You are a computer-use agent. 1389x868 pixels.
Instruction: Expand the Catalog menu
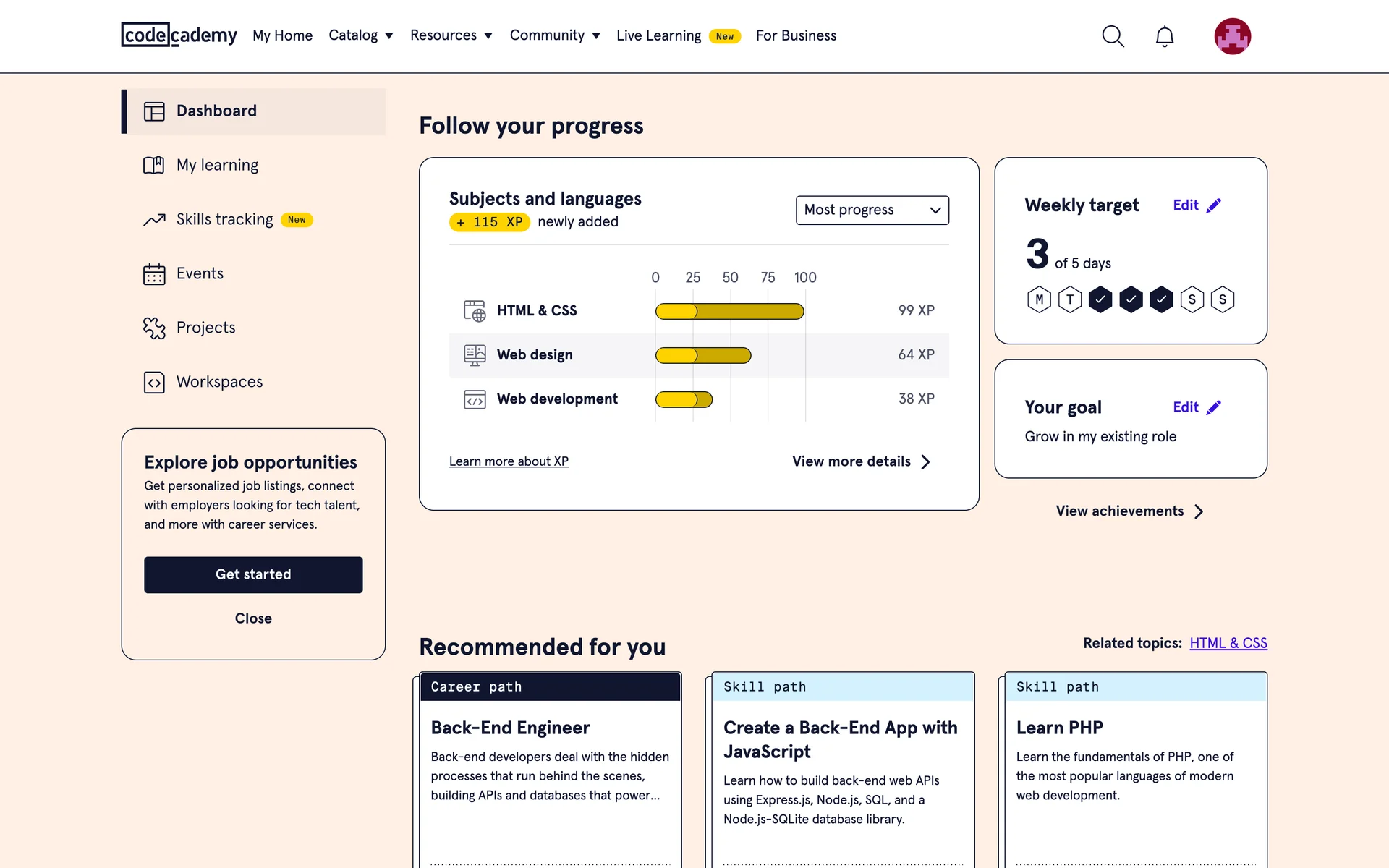[360, 35]
